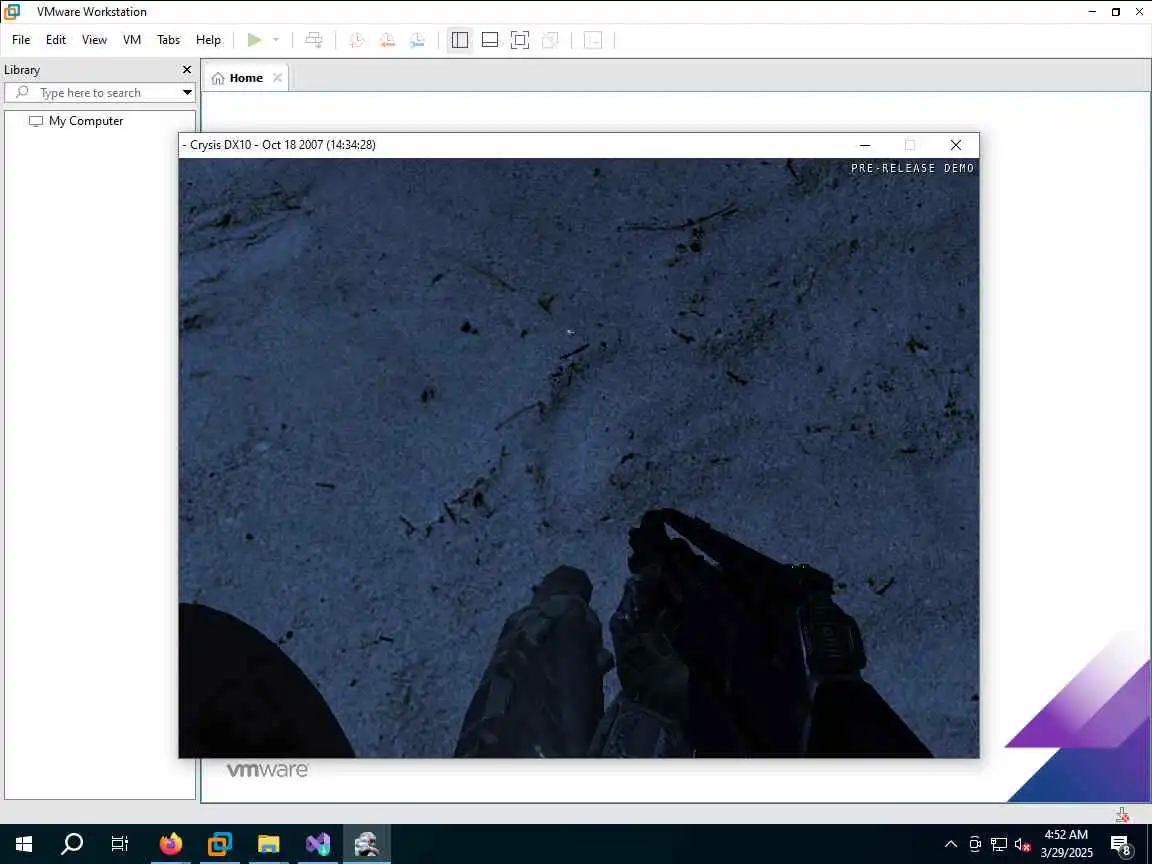1152x864 pixels.
Task: Click the Library search magnifier icon
Action: 22,92
